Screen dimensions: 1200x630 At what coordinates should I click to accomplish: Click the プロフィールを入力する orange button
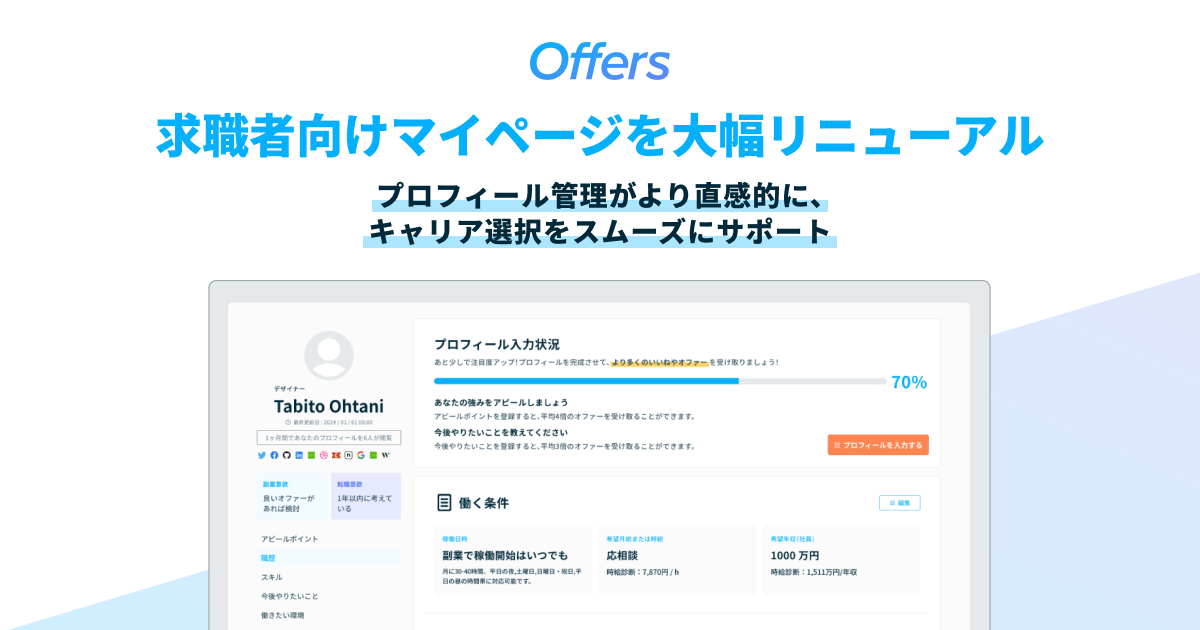879,444
